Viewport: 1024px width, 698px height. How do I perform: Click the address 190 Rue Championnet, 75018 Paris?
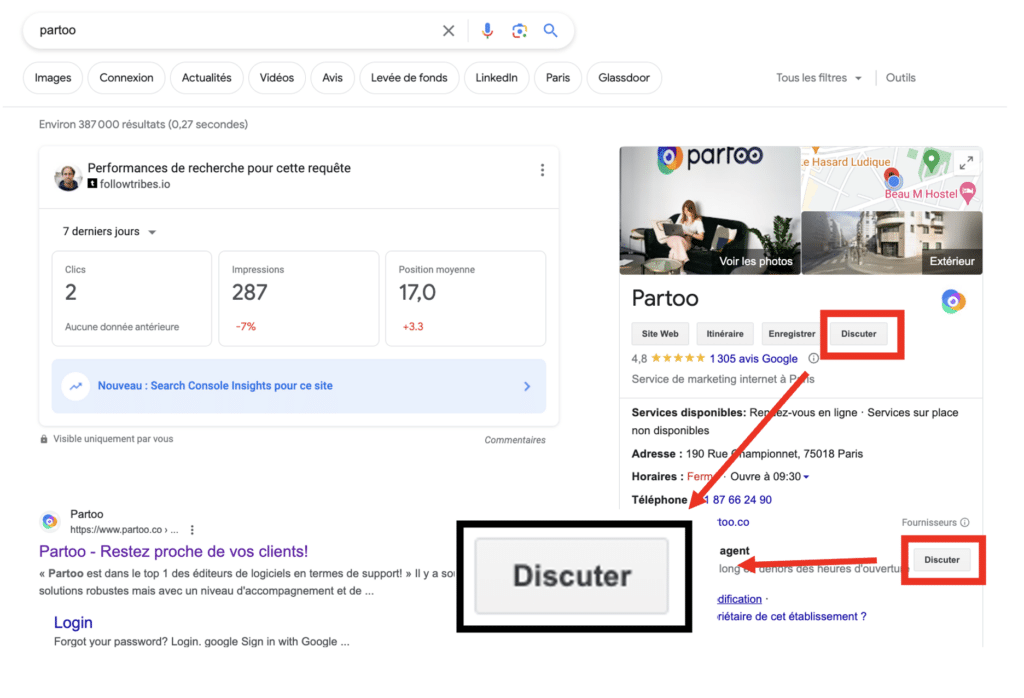coord(775,454)
